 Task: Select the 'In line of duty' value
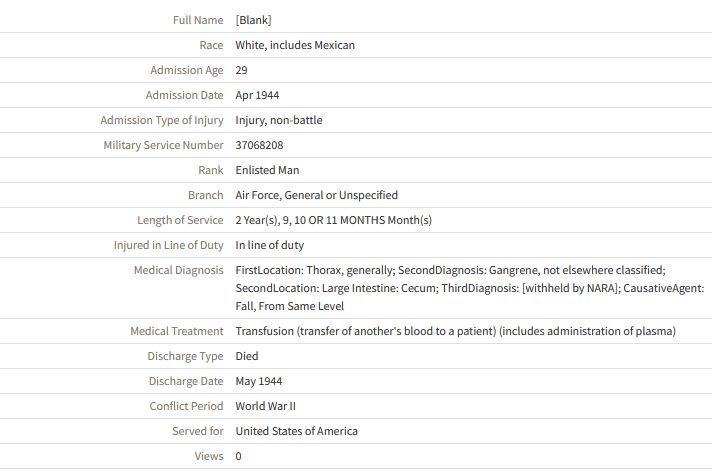(x=269, y=245)
